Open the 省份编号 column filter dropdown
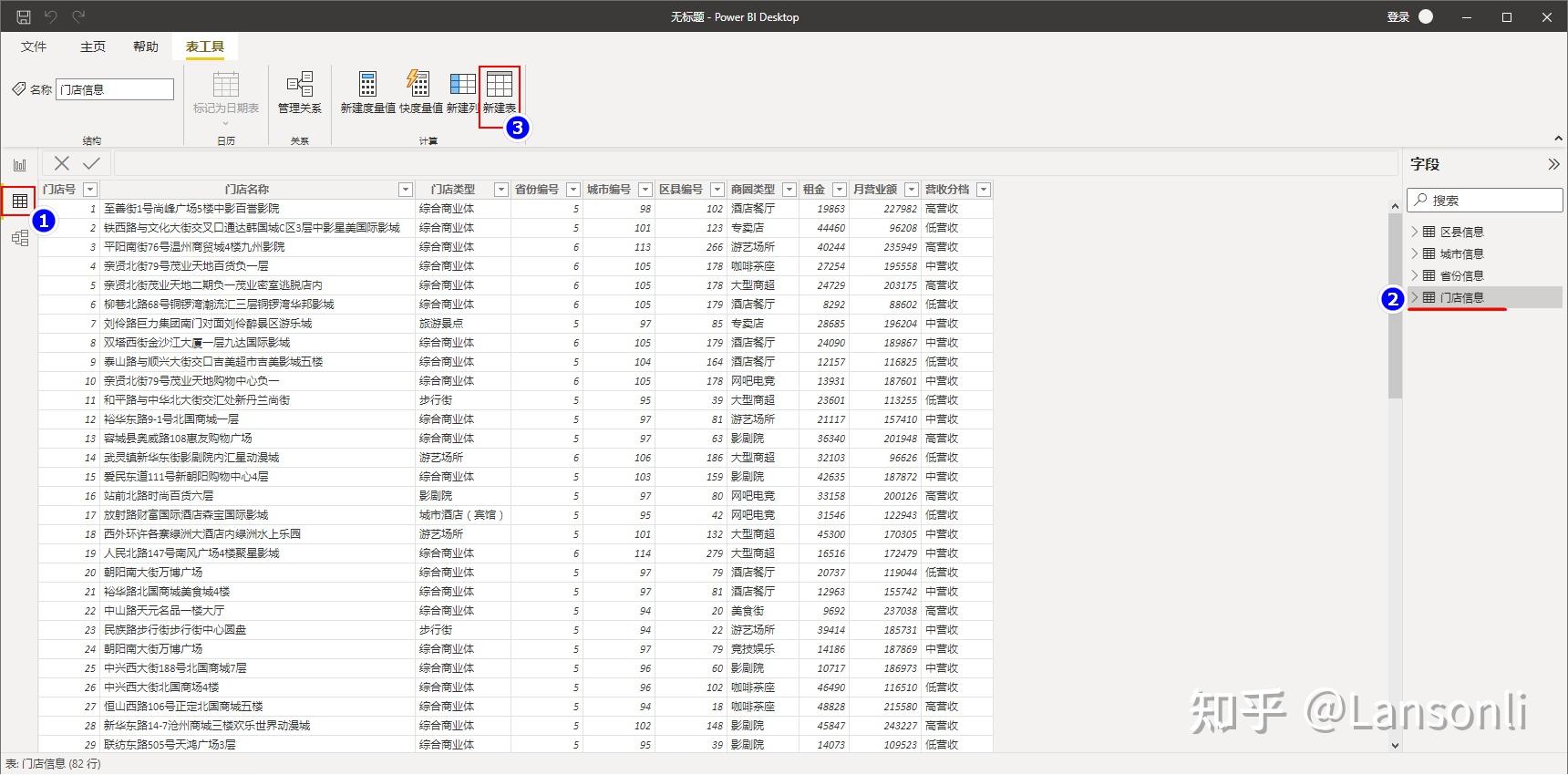The height and width of the screenshot is (775, 1568). 573,190
